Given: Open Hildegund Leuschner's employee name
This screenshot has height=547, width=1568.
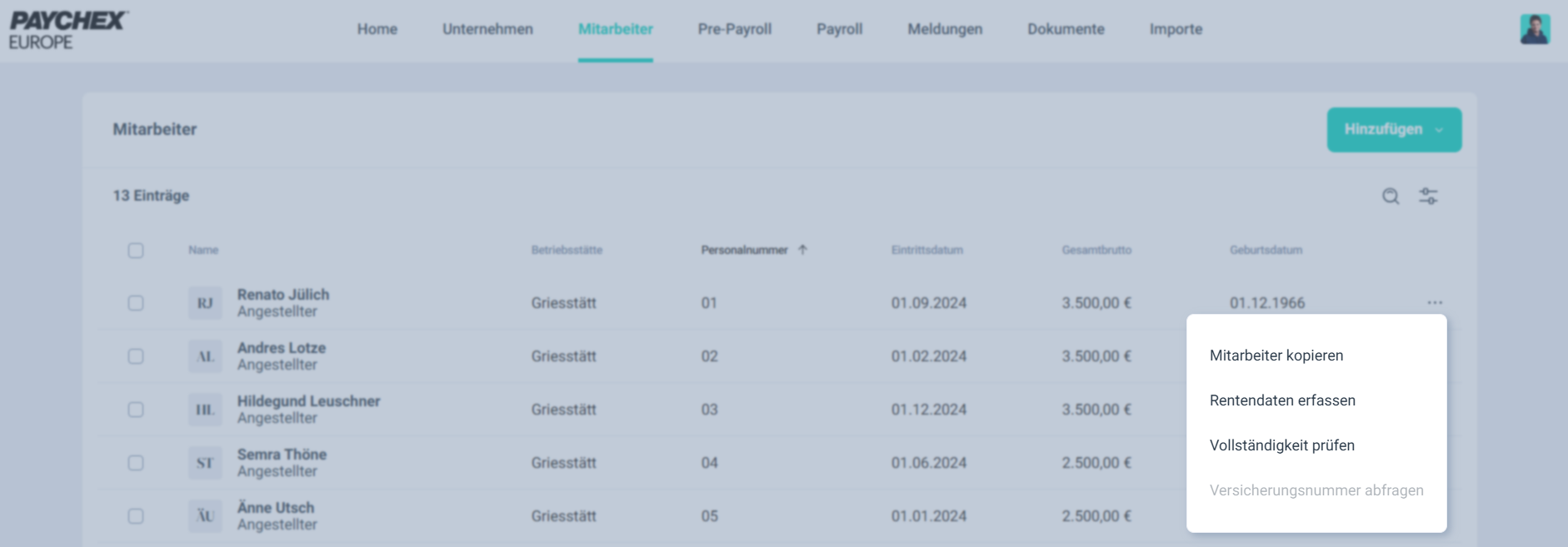Looking at the screenshot, I should (308, 401).
